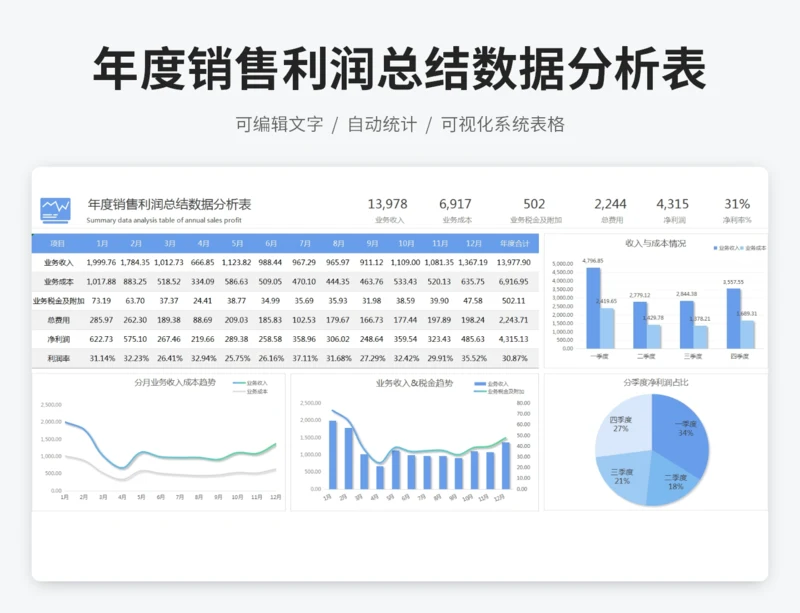The image size is (800, 613).
Task: Click cell 502.11 annual tax total
Action: pyautogui.click(x=514, y=301)
